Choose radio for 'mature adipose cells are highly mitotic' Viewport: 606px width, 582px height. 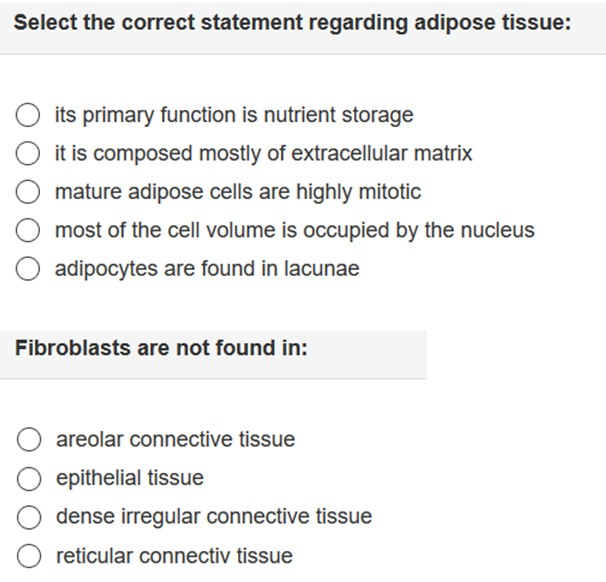click(x=30, y=192)
